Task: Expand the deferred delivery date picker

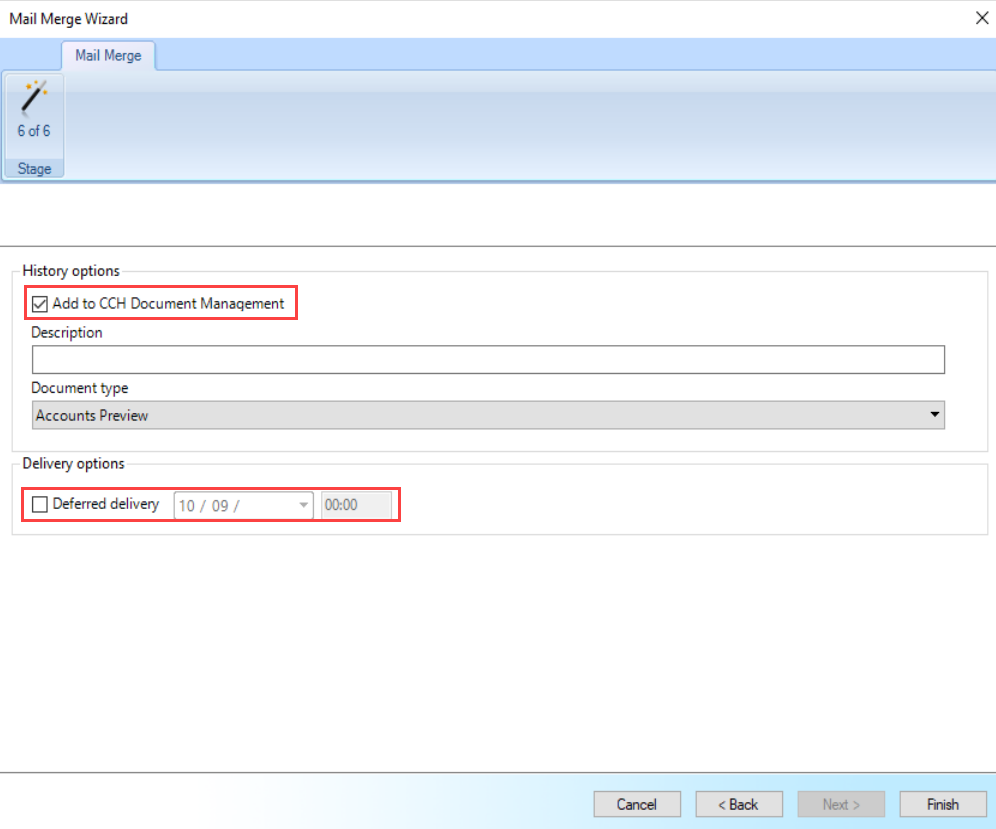Action: coord(304,506)
